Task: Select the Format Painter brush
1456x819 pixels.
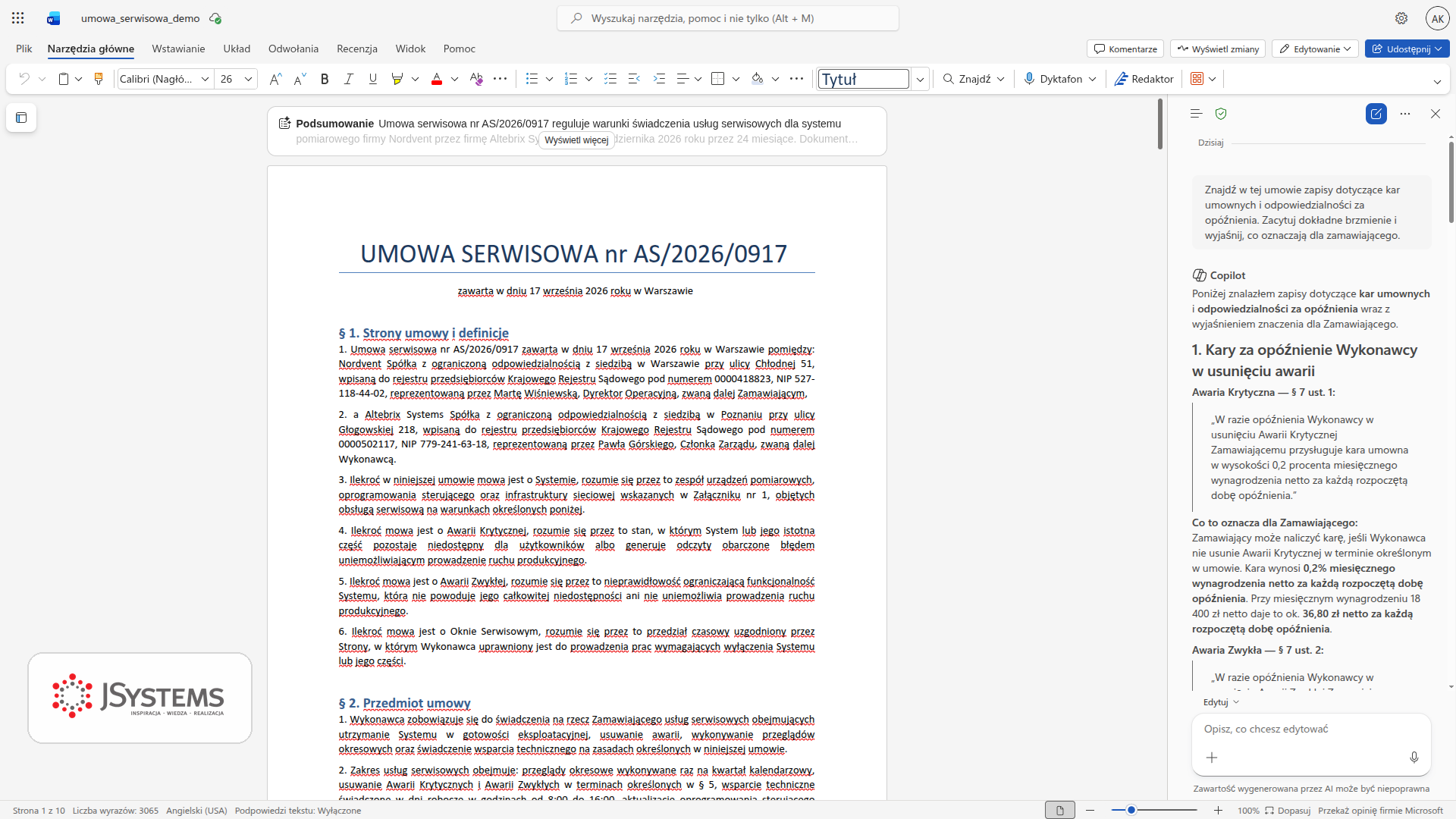Action: pyautogui.click(x=99, y=79)
